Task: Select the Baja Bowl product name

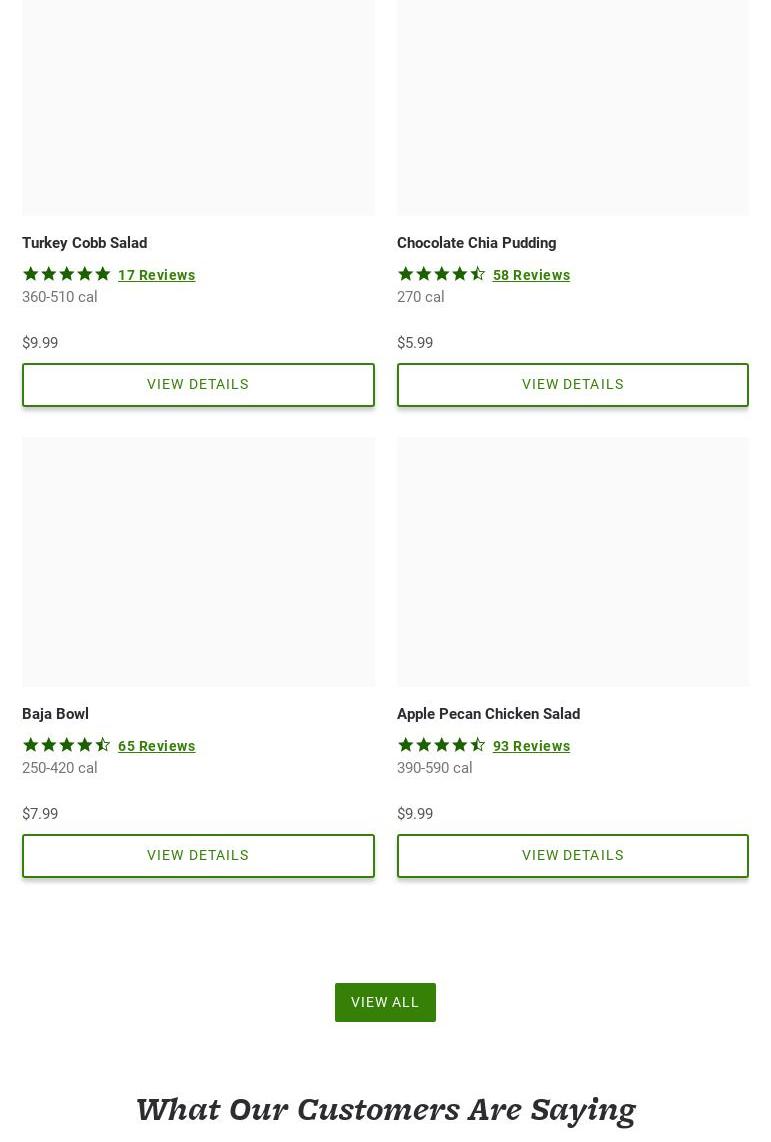Action: pyautogui.click(x=56, y=714)
